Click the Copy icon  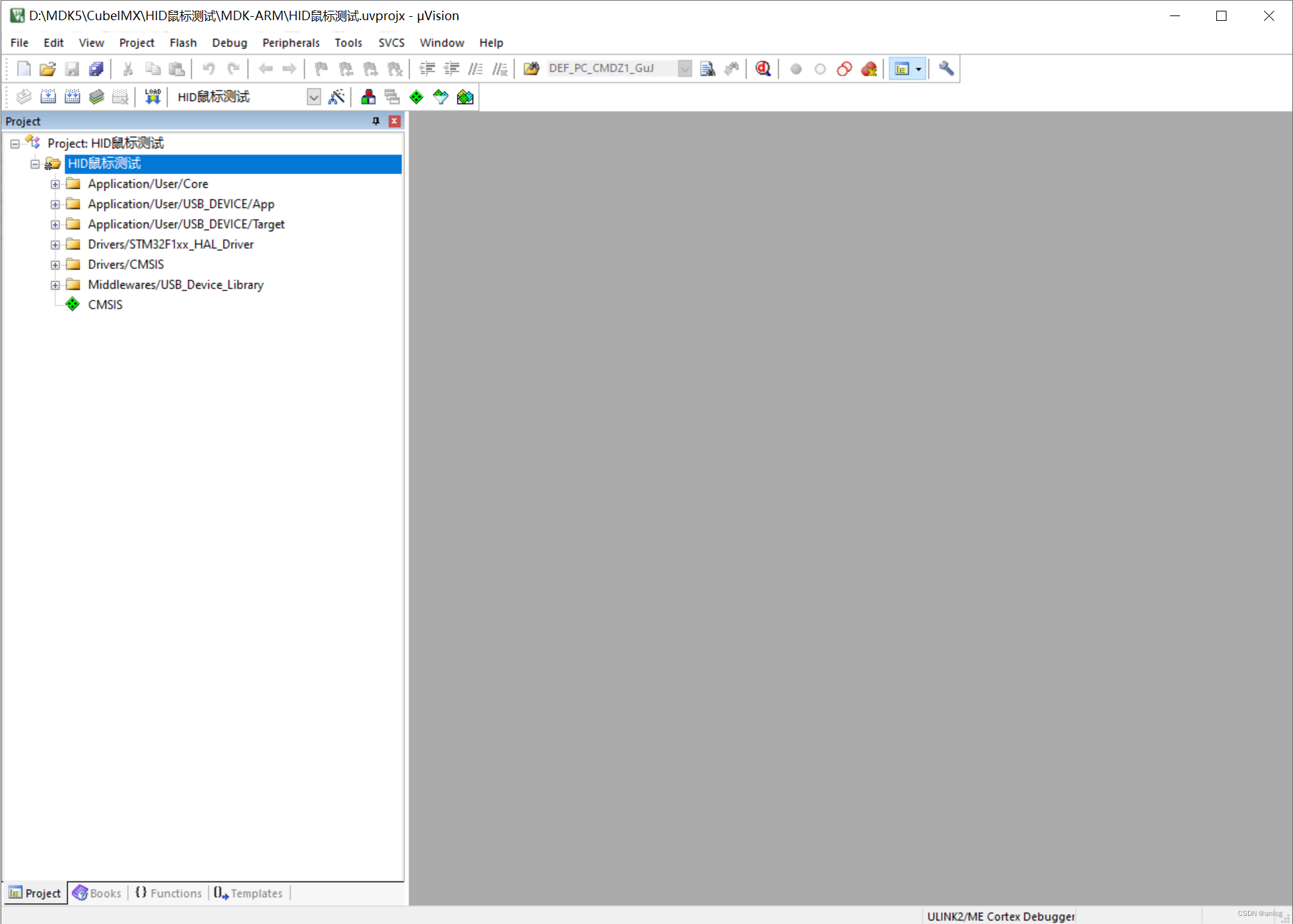coord(153,69)
